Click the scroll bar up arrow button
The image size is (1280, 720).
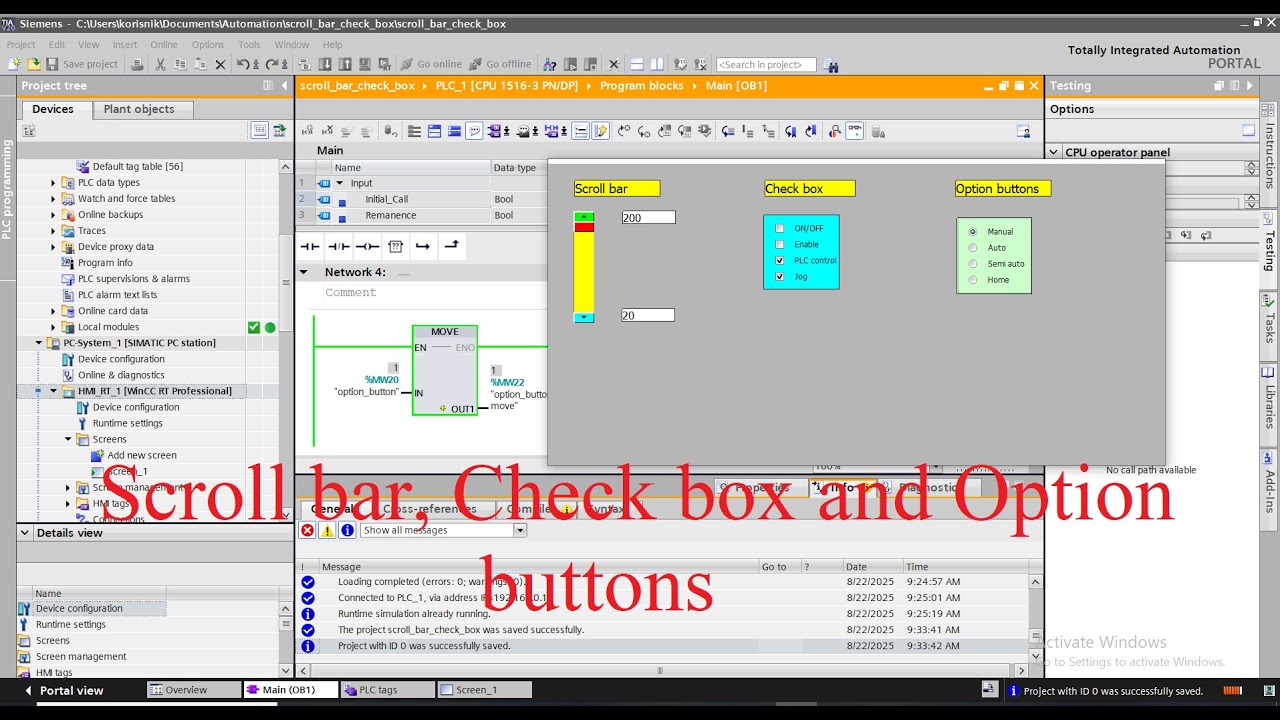pos(584,217)
